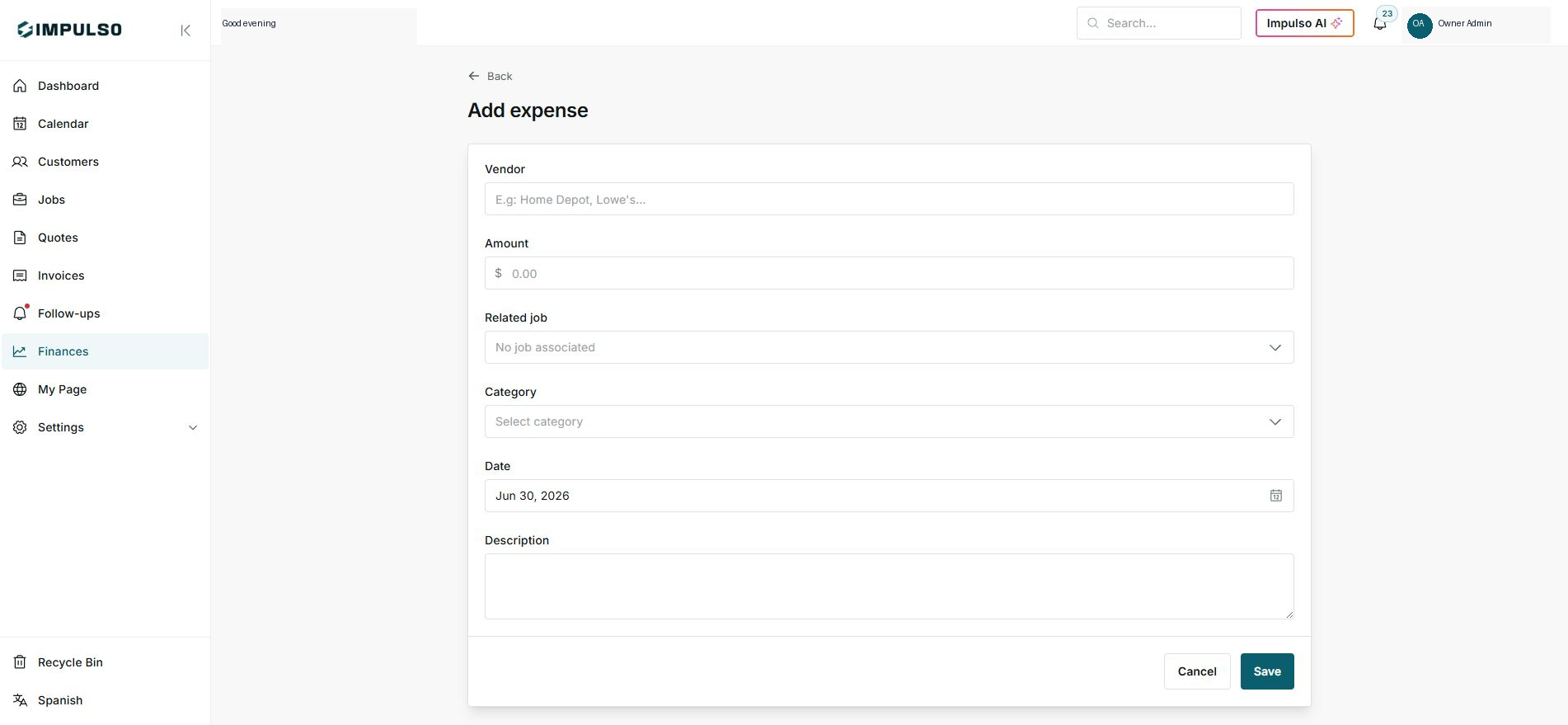Click the Follow-ups bell icon
Image resolution: width=1568 pixels, height=725 pixels.
pos(20,313)
